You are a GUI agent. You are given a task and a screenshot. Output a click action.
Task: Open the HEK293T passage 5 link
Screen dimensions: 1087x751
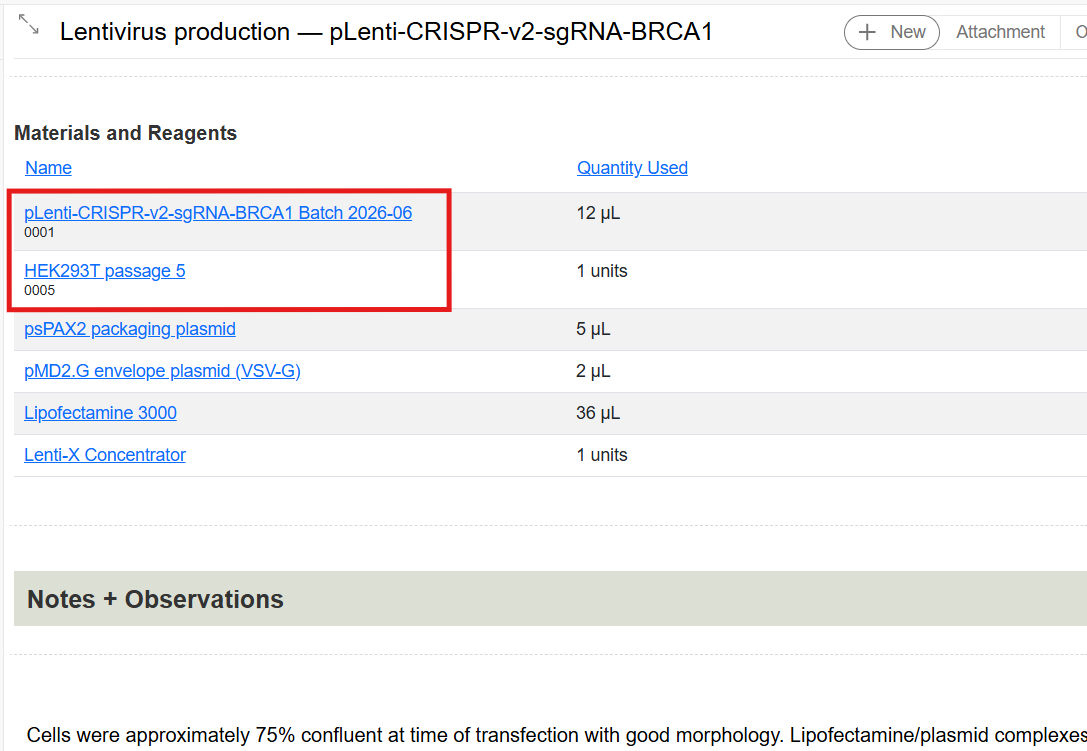click(105, 271)
